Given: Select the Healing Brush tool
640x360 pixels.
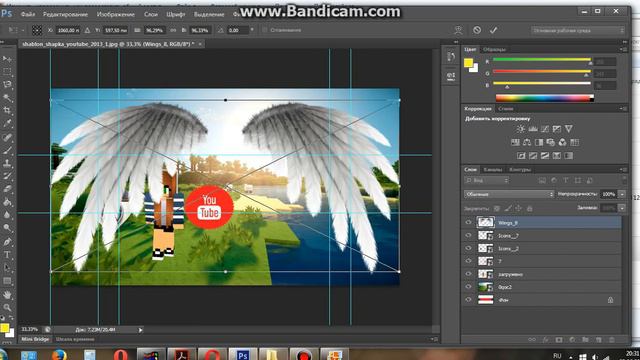Looking at the screenshot, I should coord(7,137).
